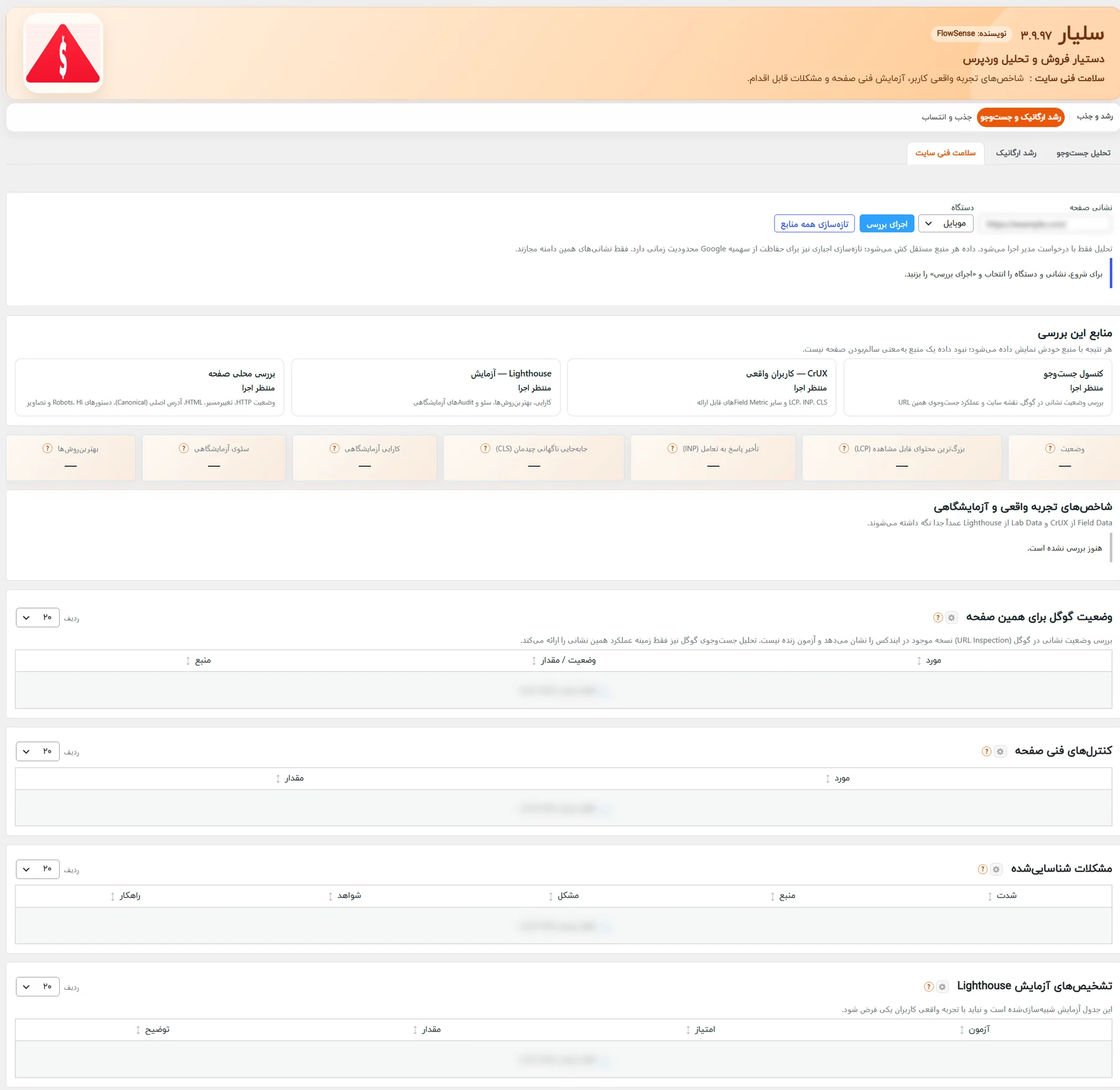
Task: Open row count selector for کنترل‌های فنی صفحه
Action: (37, 751)
